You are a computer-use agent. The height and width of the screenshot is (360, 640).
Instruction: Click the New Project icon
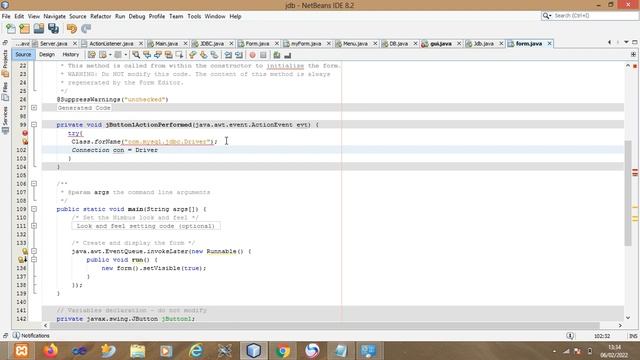(24, 29)
